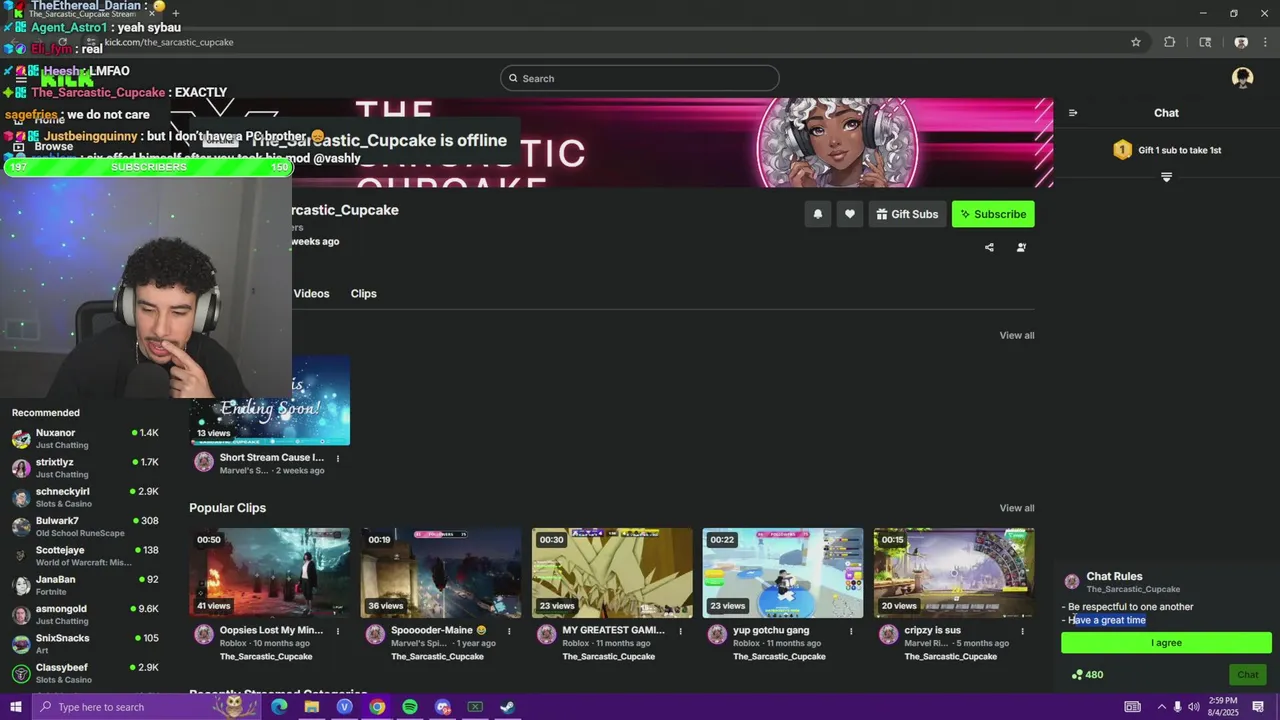
Task: Click the Chat Rules author avatar
Action: pos(1072,582)
